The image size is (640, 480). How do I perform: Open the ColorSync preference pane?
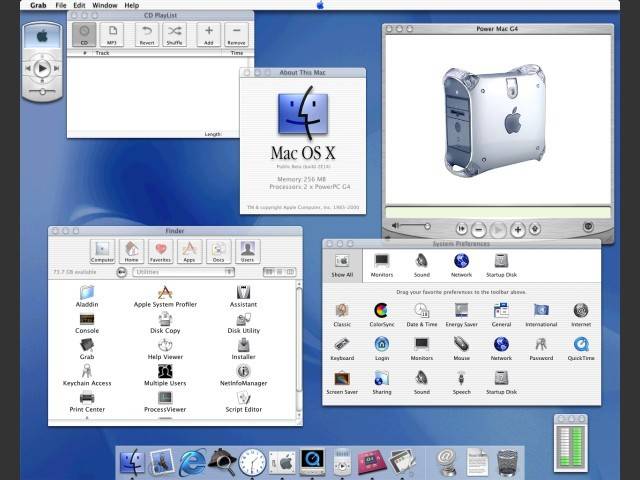click(x=381, y=312)
